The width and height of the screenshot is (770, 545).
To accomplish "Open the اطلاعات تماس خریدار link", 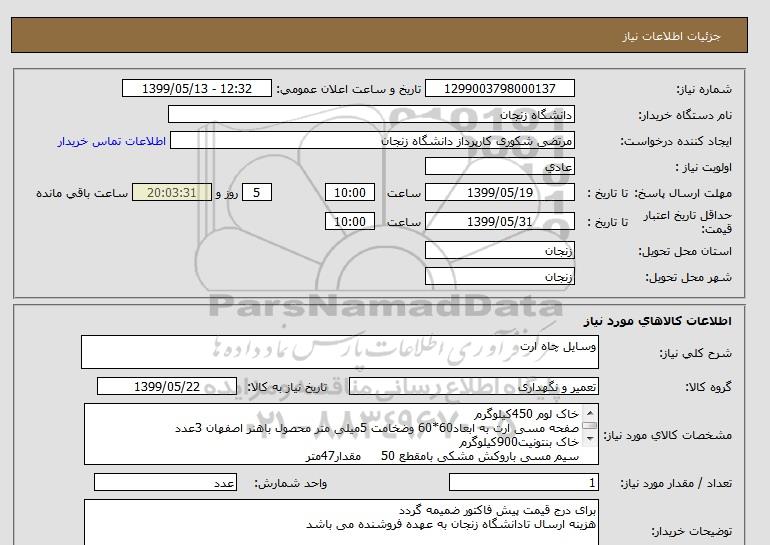I will 111,141.
